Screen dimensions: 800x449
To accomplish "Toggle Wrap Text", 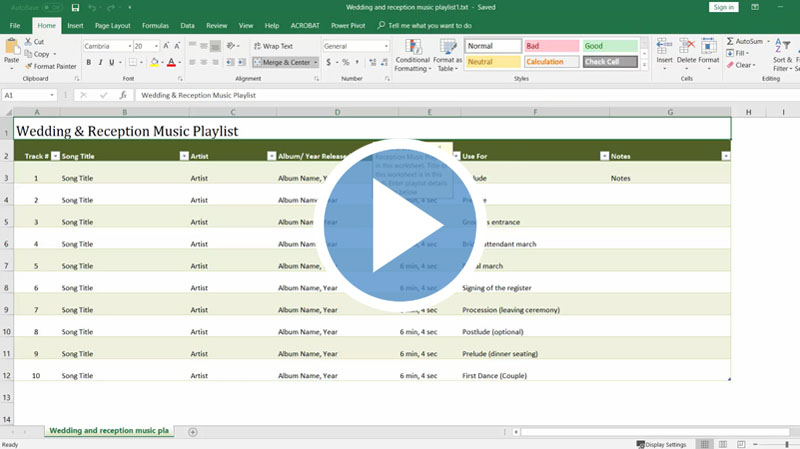I will click(272, 46).
